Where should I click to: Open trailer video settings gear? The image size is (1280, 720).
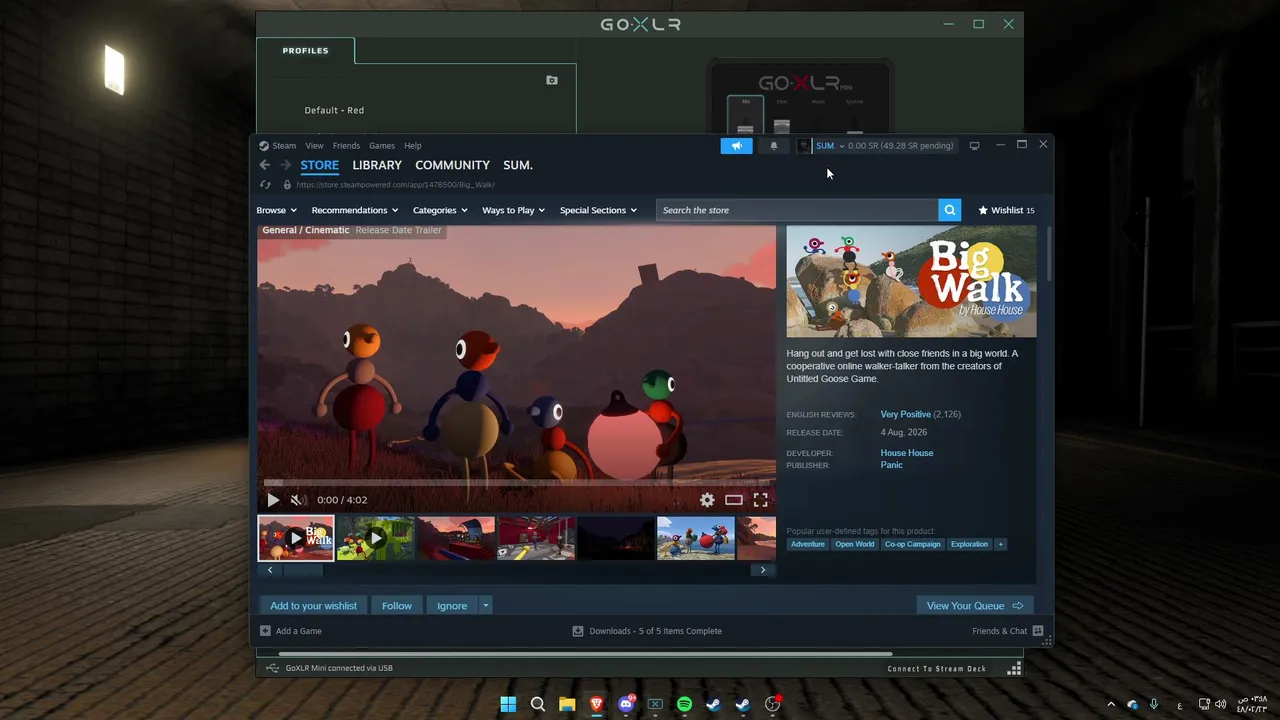click(x=707, y=500)
